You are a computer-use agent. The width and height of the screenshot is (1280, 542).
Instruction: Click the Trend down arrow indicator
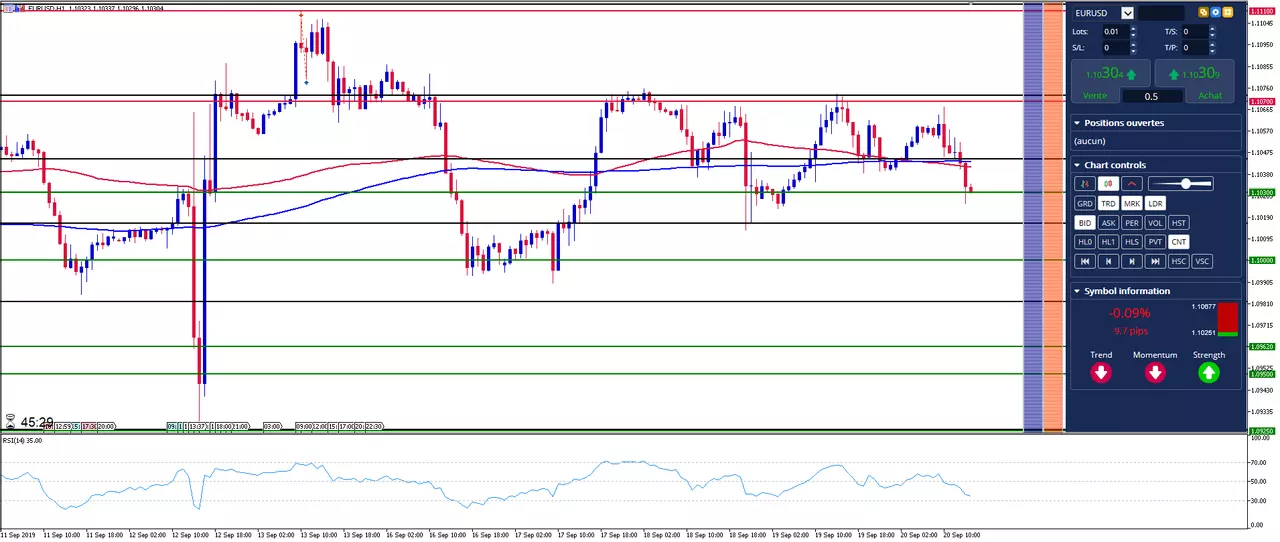[1101, 373]
